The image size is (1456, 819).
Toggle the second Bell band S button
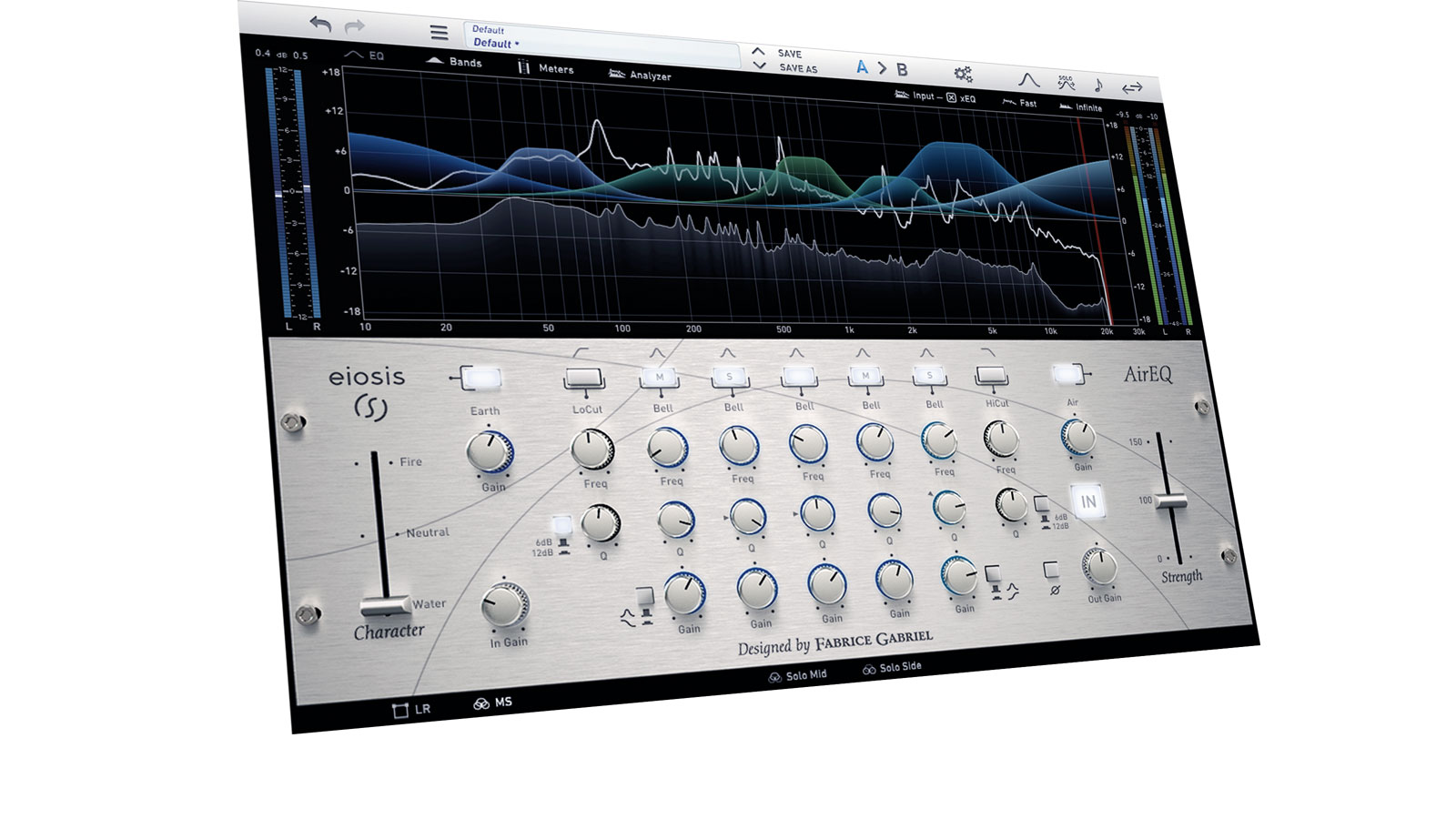[730, 377]
